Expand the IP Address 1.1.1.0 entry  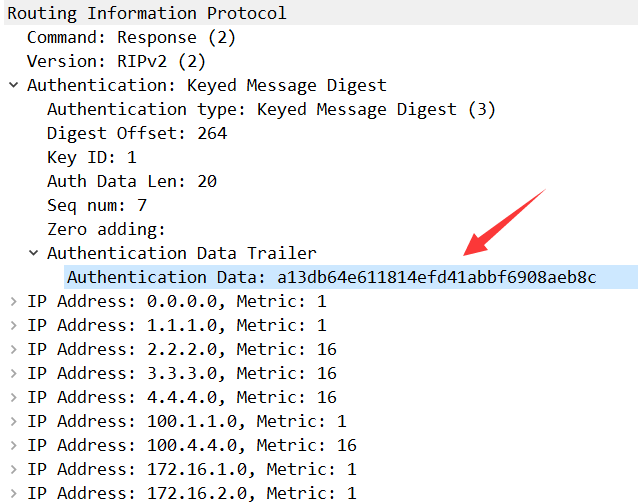coord(13,326)
